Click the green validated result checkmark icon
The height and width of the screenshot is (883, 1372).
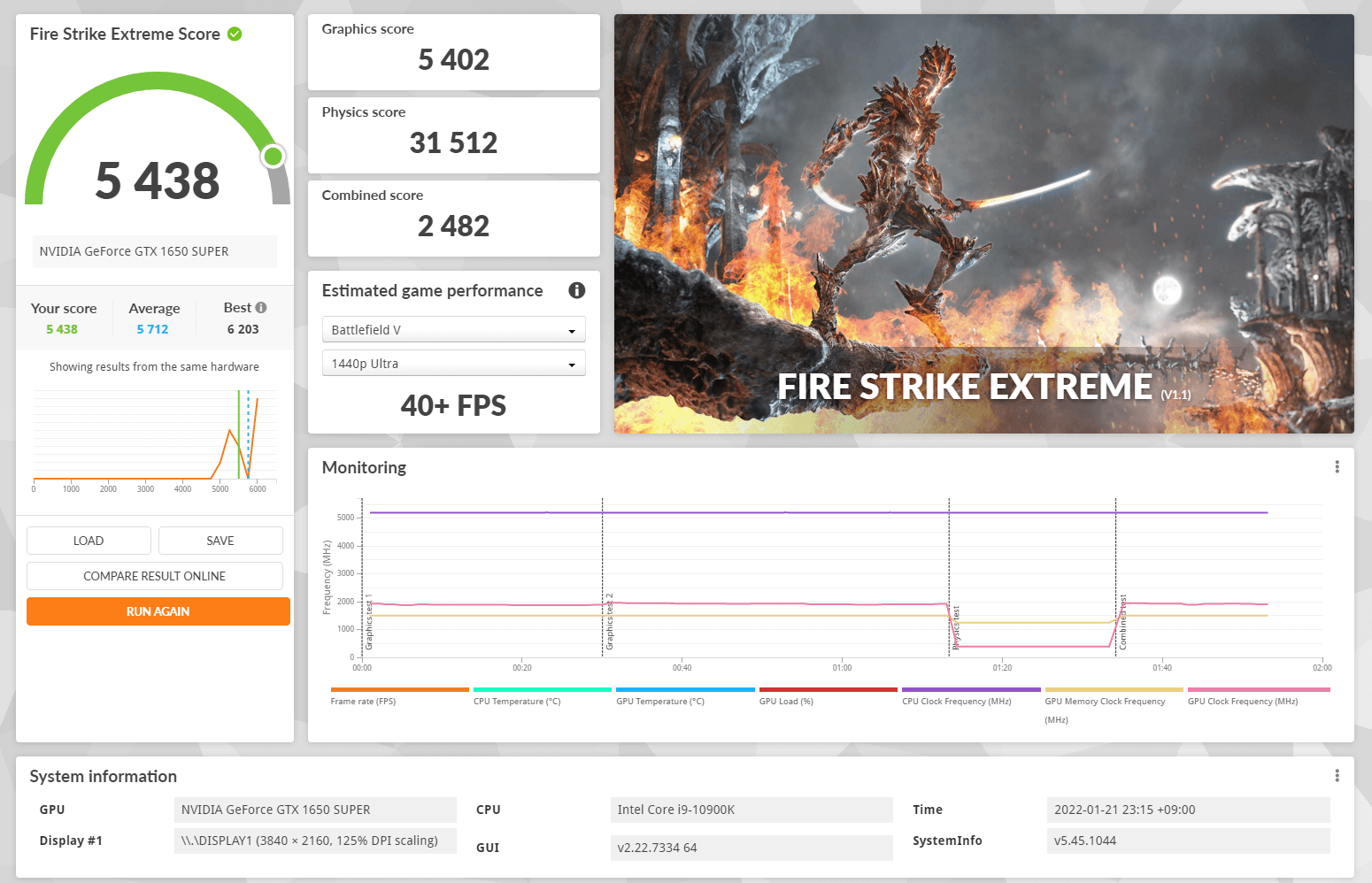coord(235,35)
